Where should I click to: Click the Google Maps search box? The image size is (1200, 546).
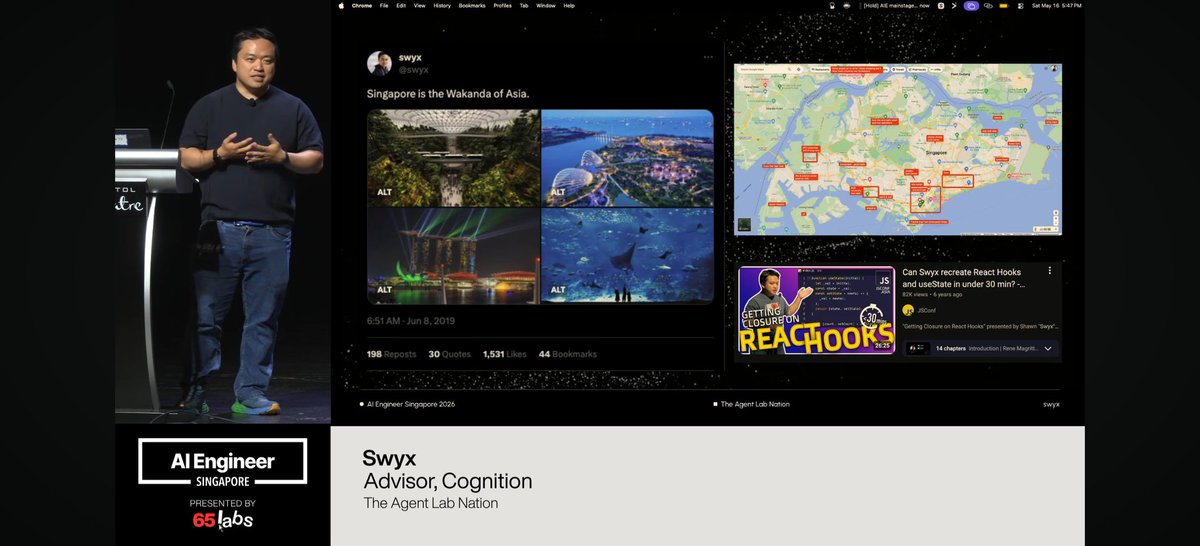pos(772,70)
